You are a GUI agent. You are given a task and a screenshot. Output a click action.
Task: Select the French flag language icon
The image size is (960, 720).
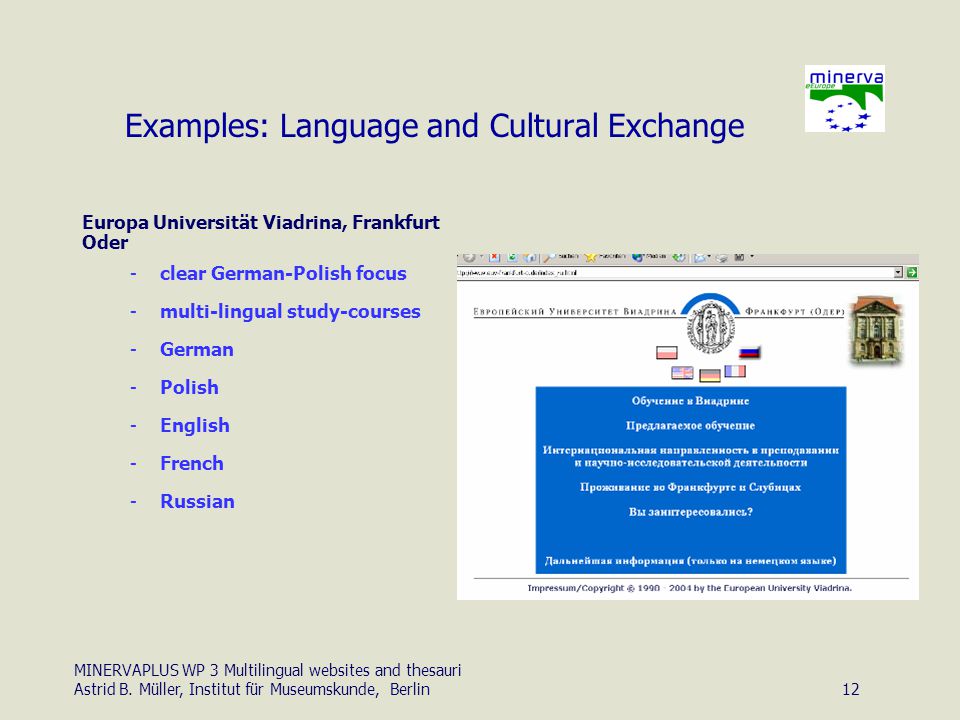(735, 370)
